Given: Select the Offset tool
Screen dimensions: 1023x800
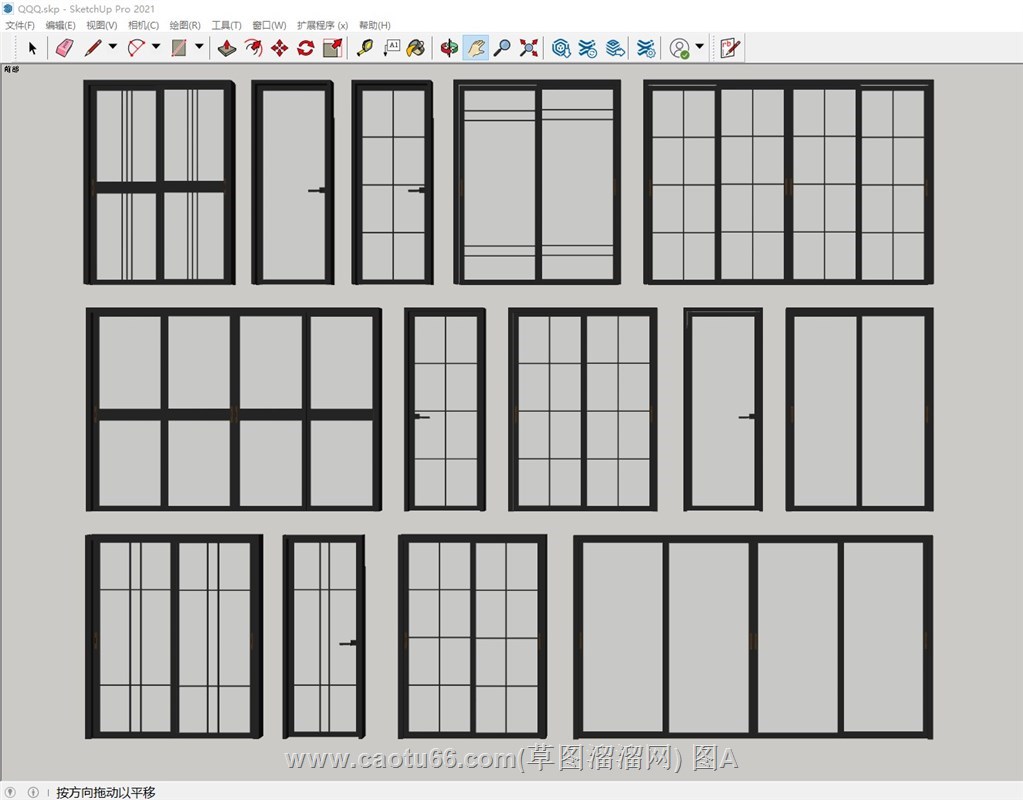Looking at the screenshot, I should point(253,48).
